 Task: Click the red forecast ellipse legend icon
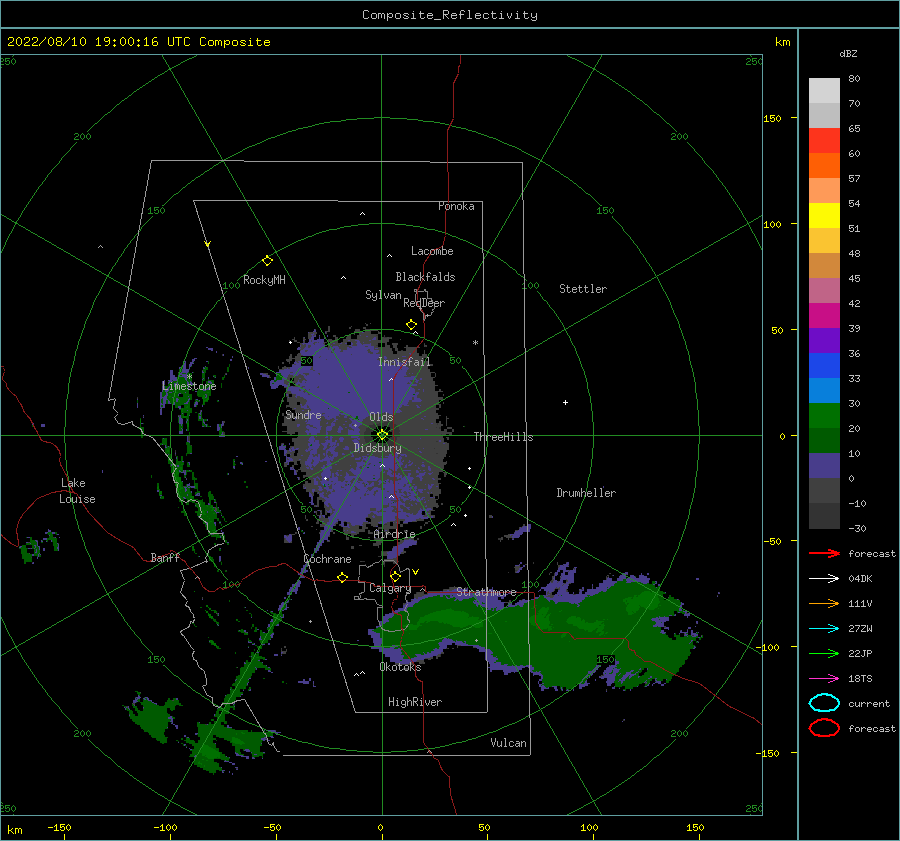(824, 728)
